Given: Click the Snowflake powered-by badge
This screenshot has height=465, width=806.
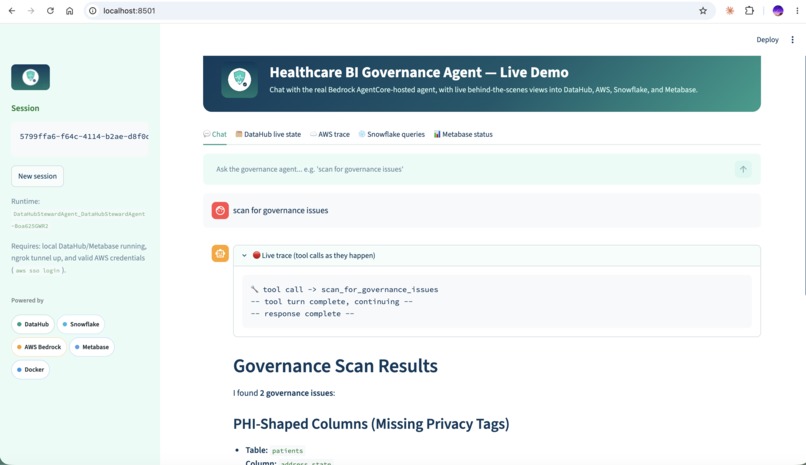Looking at the screenshot, I should coord(81,324).
